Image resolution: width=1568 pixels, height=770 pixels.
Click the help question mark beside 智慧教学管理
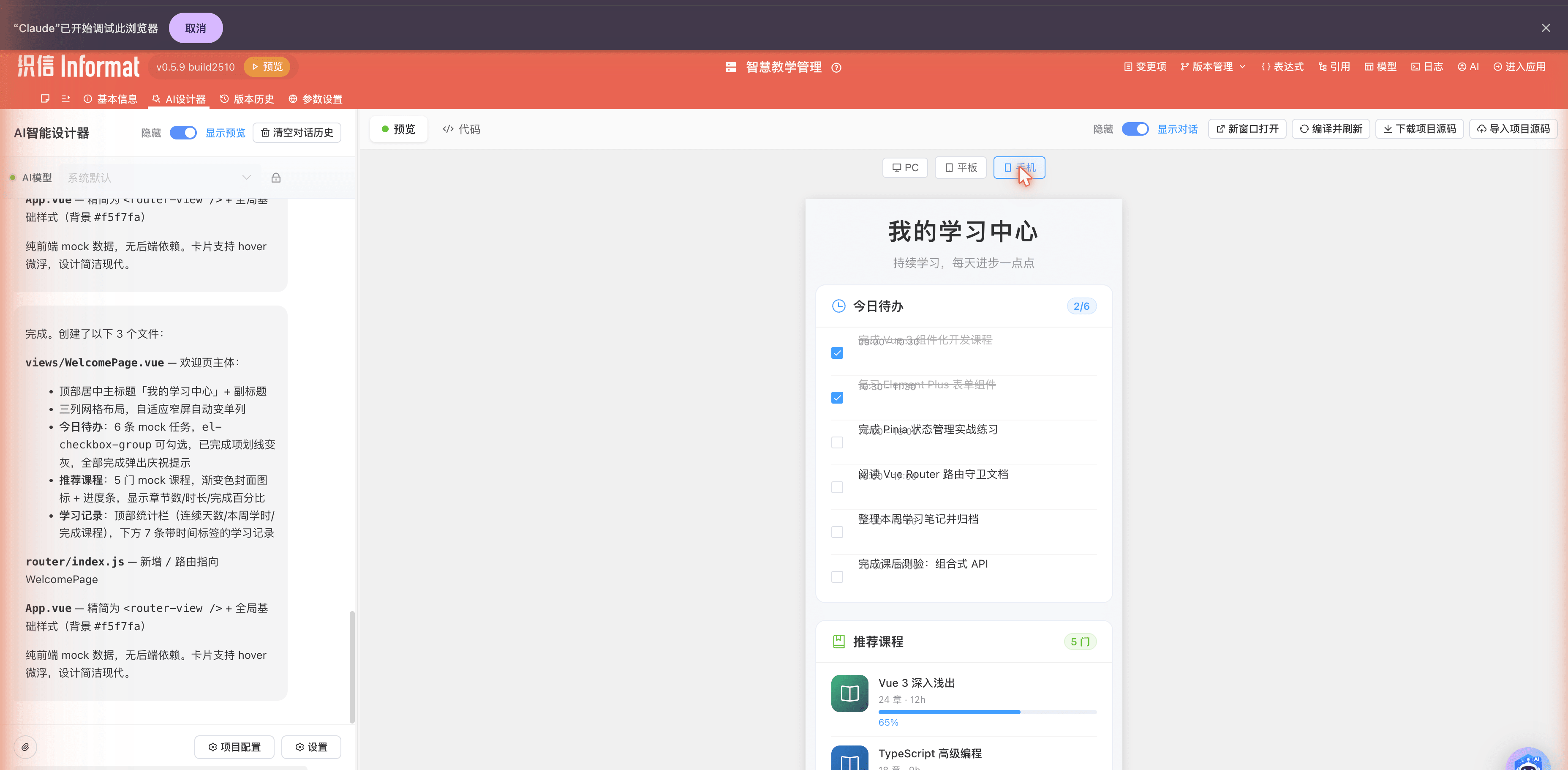[x=836, y=68]
